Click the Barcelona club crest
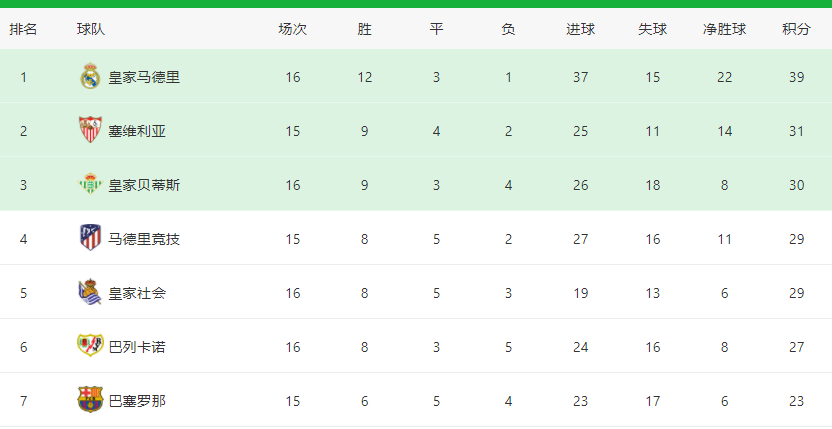 point(90,400)
